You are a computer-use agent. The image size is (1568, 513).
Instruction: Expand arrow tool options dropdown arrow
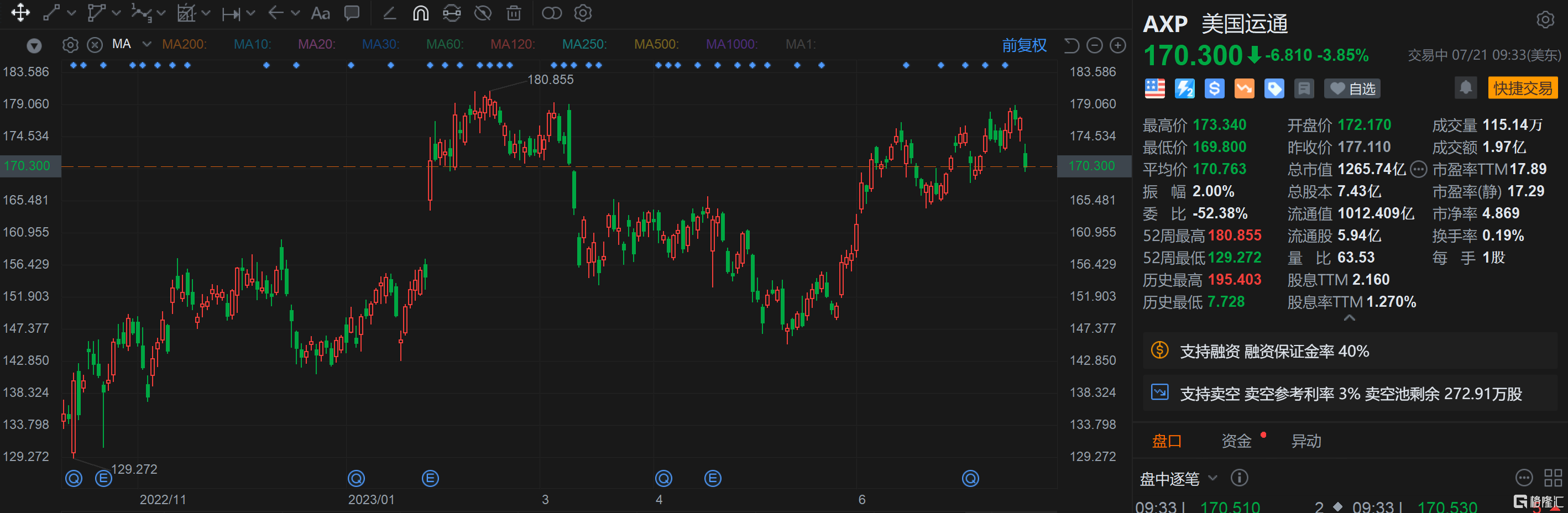(x=295, y=13)
